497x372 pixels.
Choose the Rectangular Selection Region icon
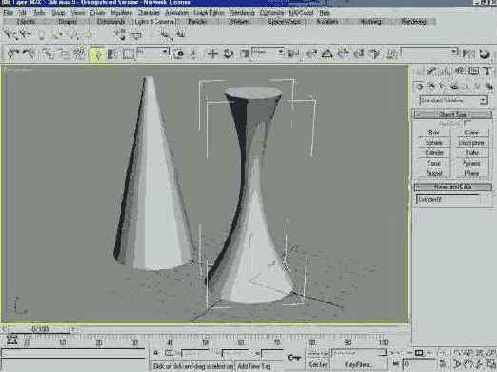click(x=128, y=54)
